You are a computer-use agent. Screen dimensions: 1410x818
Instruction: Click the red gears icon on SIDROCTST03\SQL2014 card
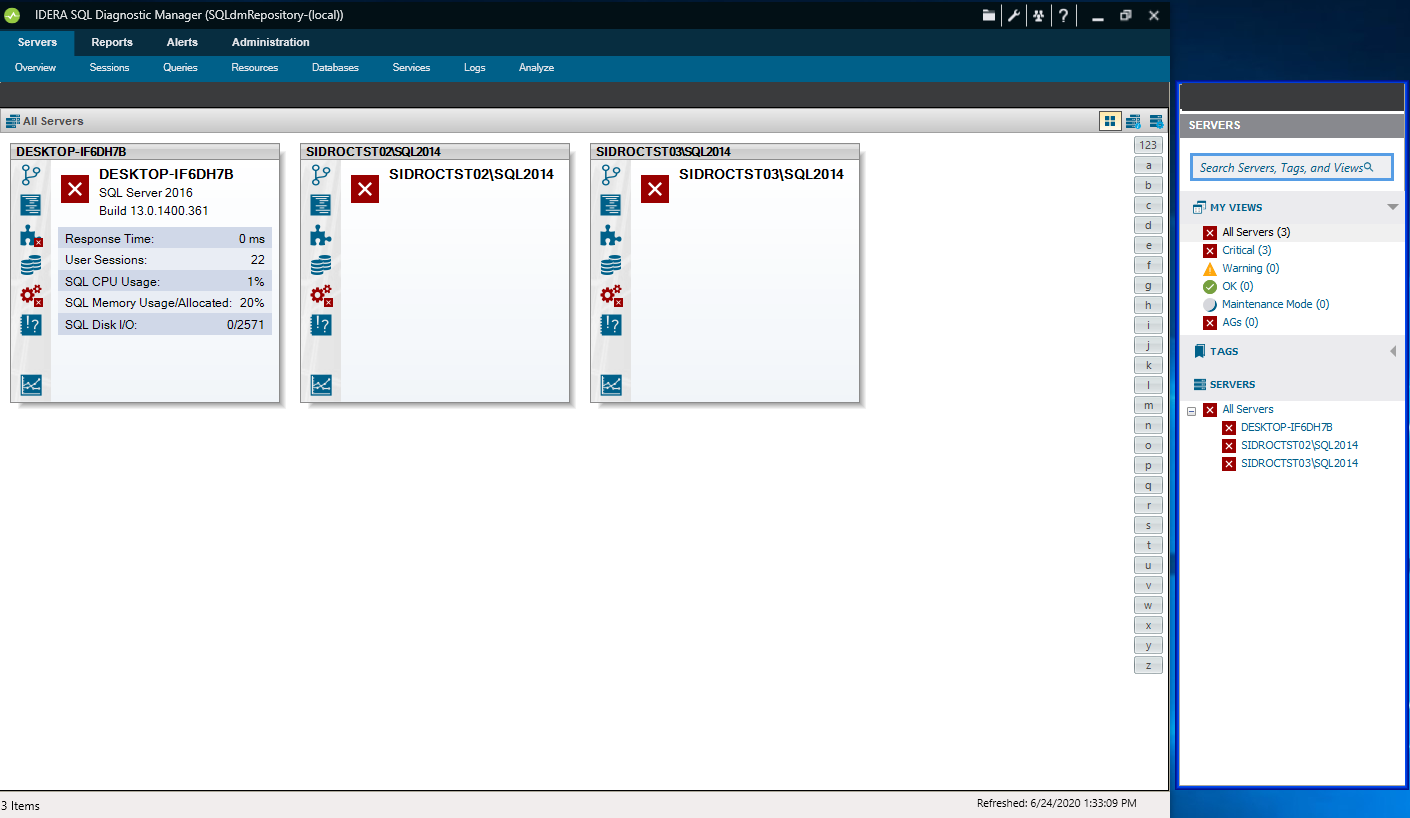(611, 295)
